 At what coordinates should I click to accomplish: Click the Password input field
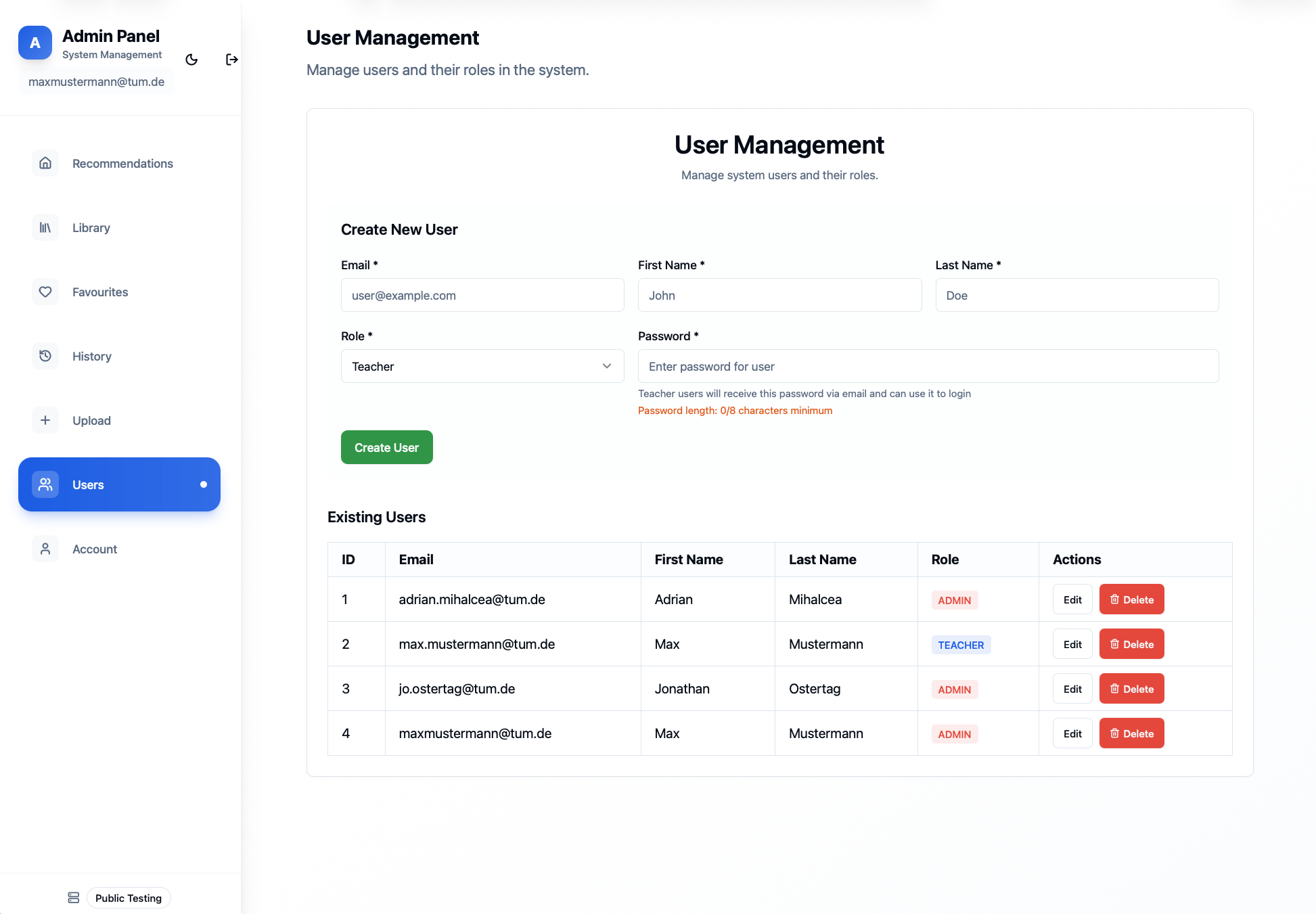tap(928, 366)
